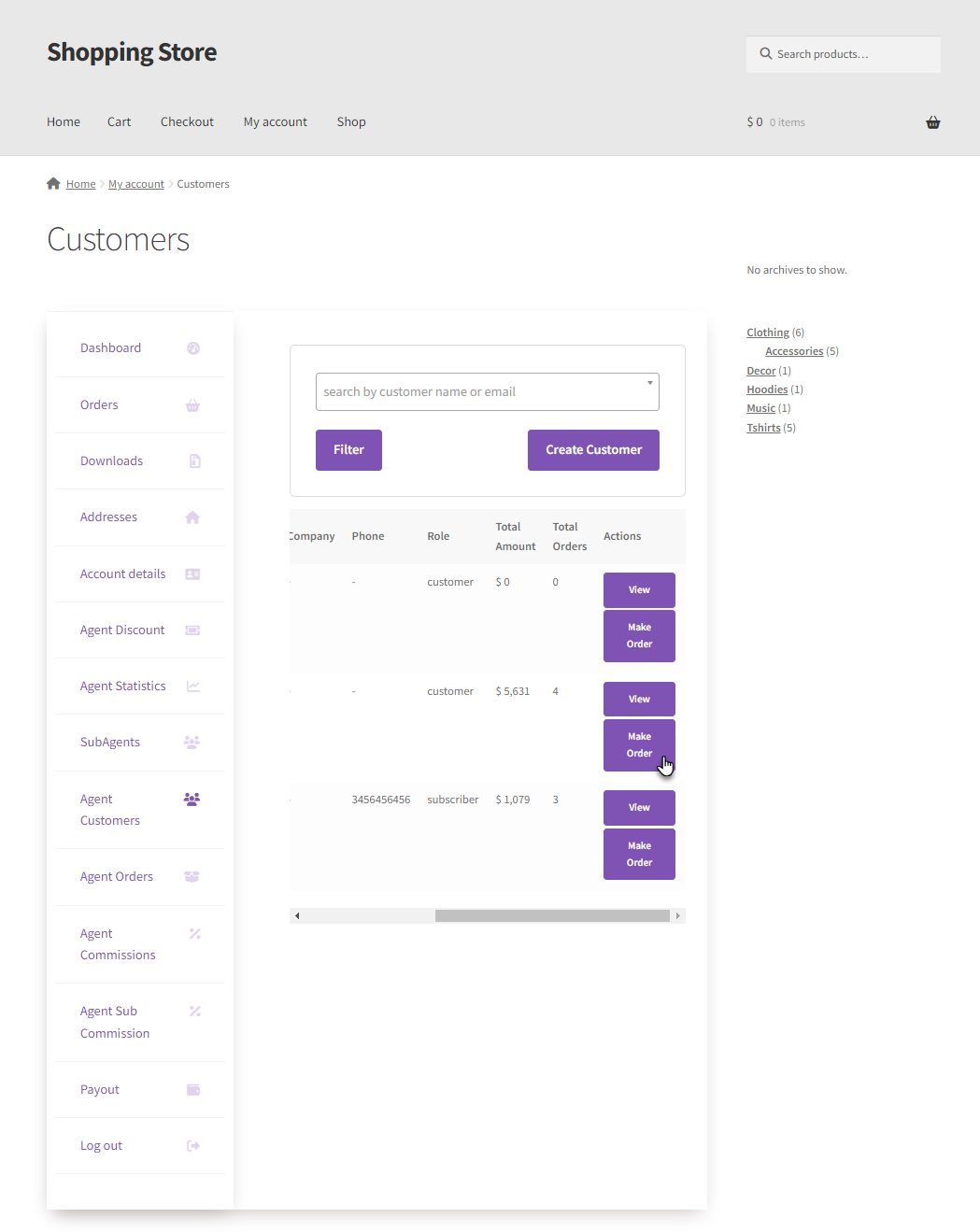Viewport: 980px width, 1232px height.
Task: Open the Addresses sidebar link
Action: (x=108, y=517)
